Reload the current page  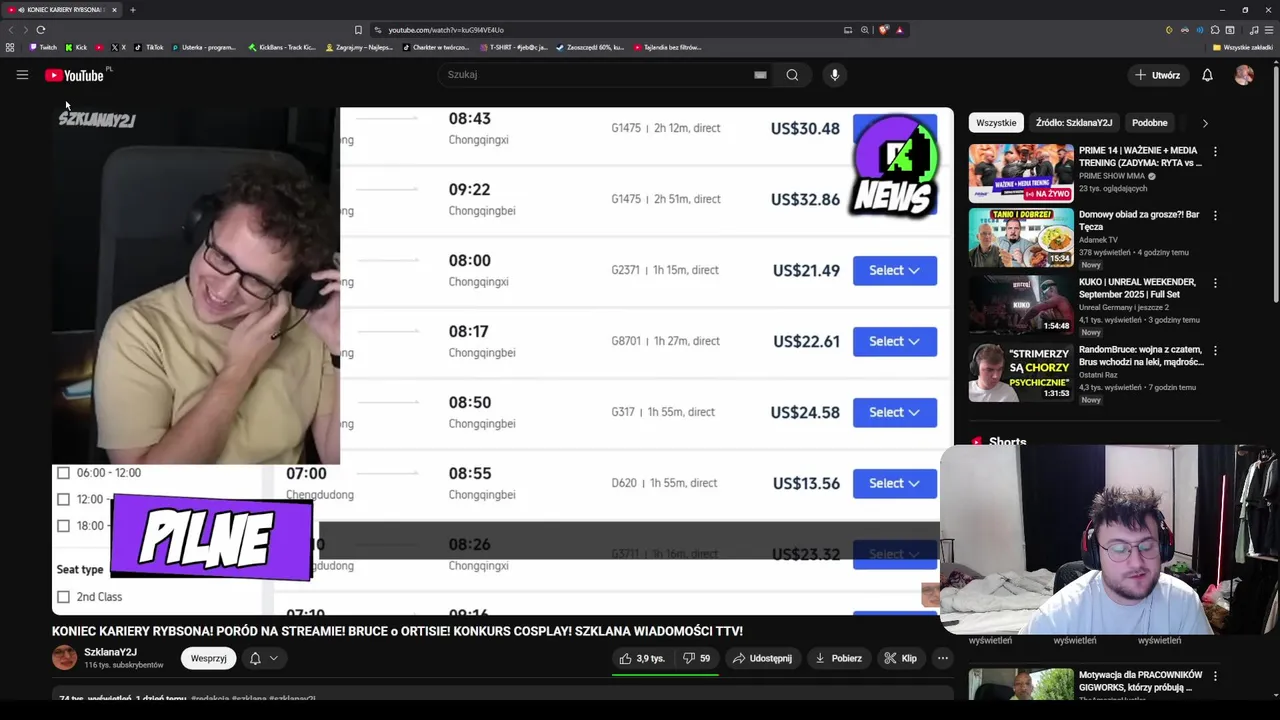pyautogui.click(x=40, y=30)
